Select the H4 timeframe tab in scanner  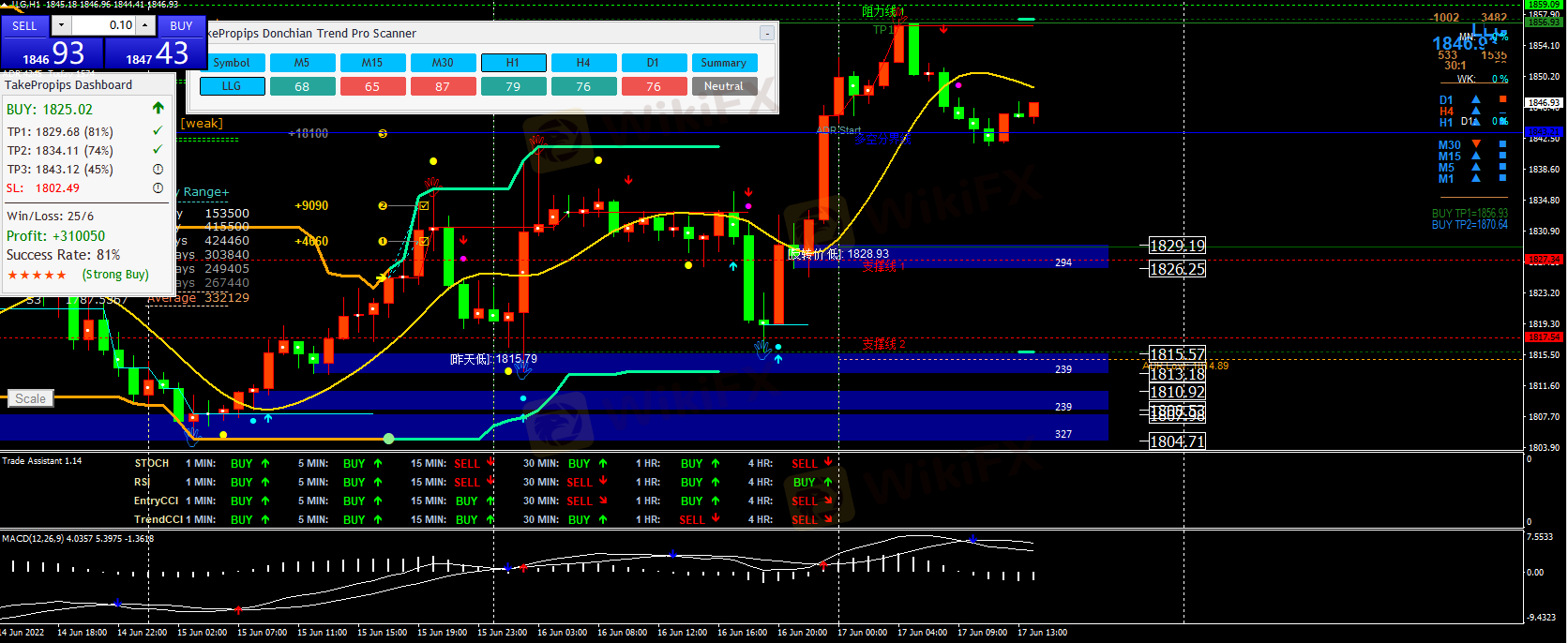coord(583,63)
